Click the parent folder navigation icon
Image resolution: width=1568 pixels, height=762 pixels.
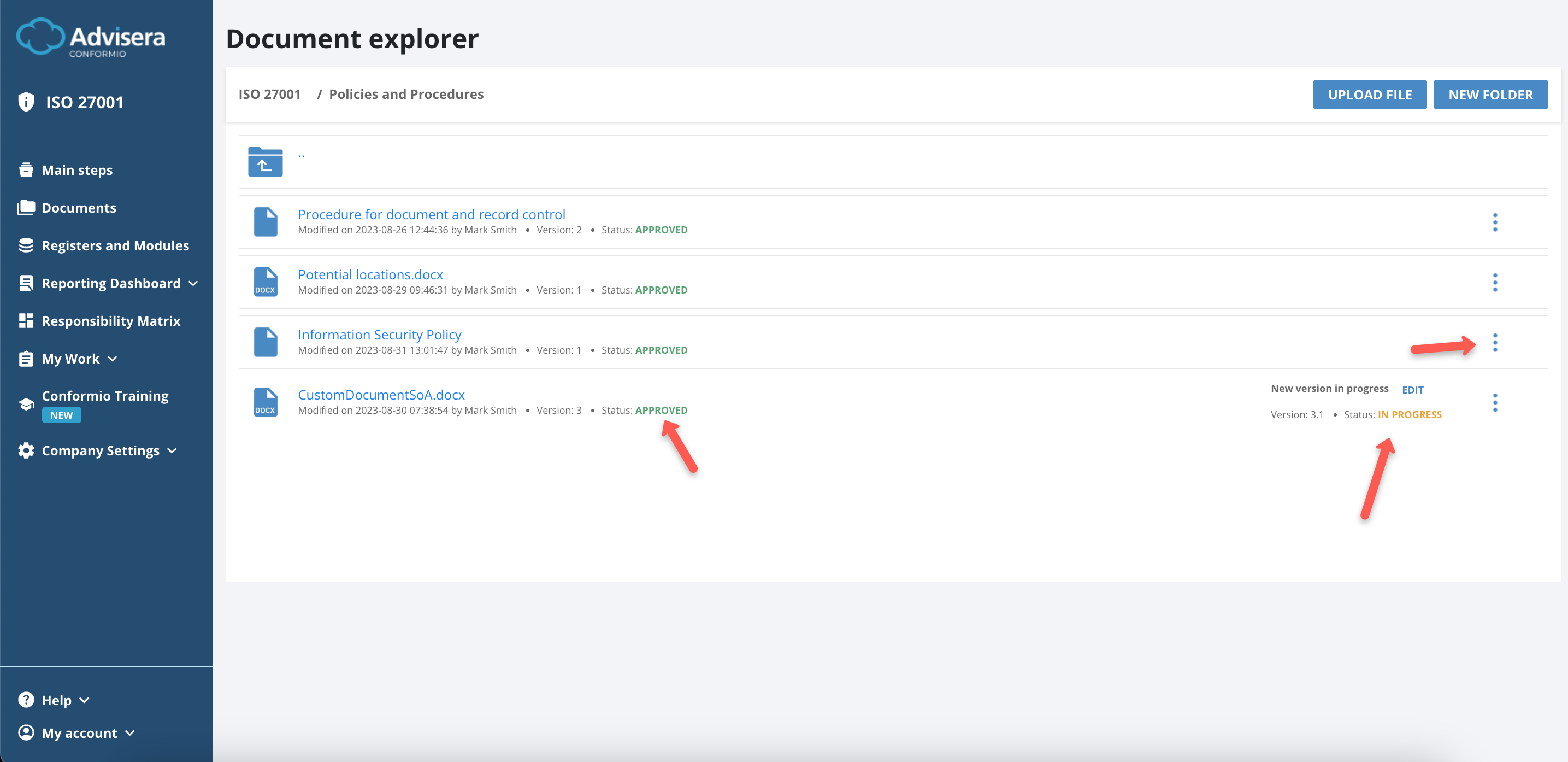[265, 162]
